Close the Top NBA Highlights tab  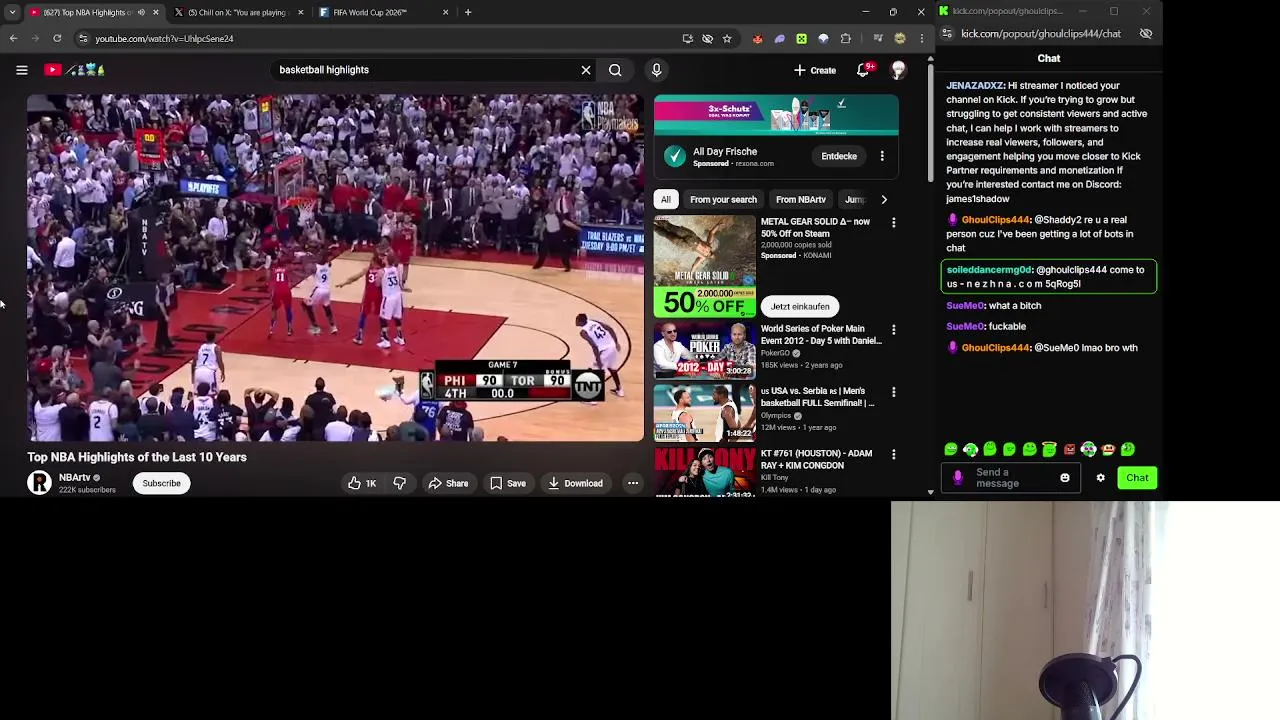(155, 12)
